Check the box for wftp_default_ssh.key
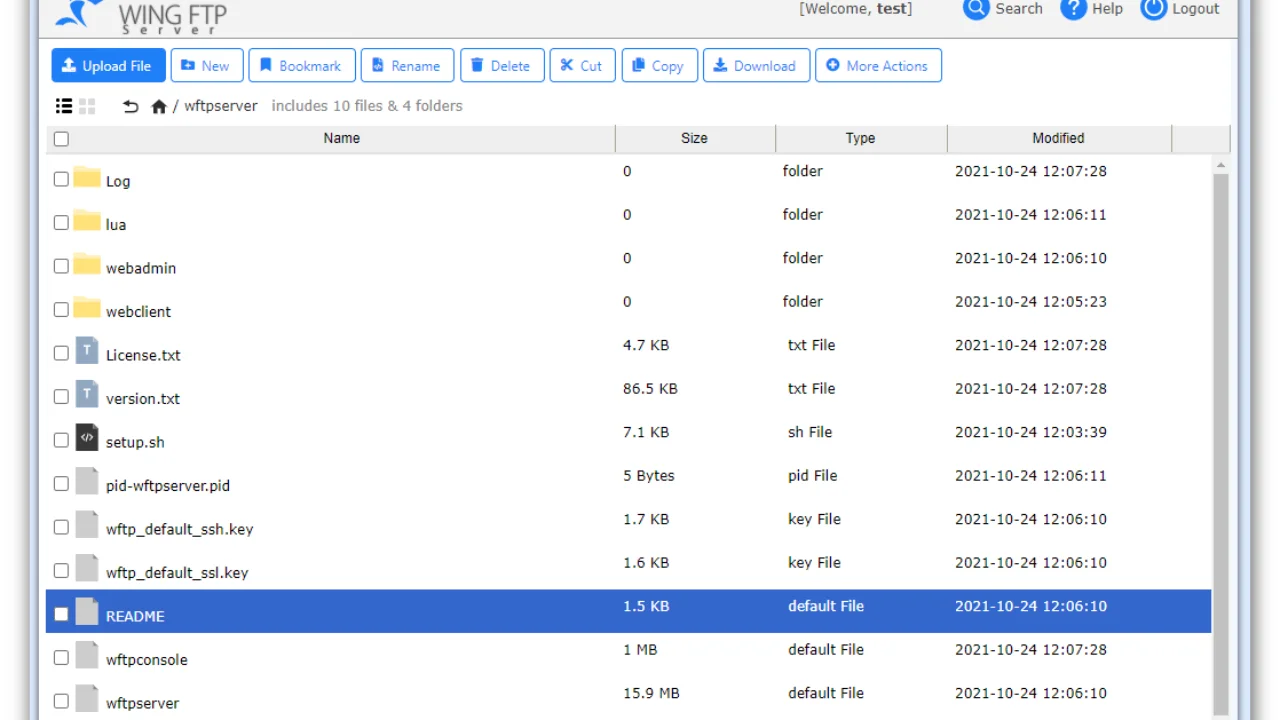This screenshot has height=720, width=1280. click(61, 527)
